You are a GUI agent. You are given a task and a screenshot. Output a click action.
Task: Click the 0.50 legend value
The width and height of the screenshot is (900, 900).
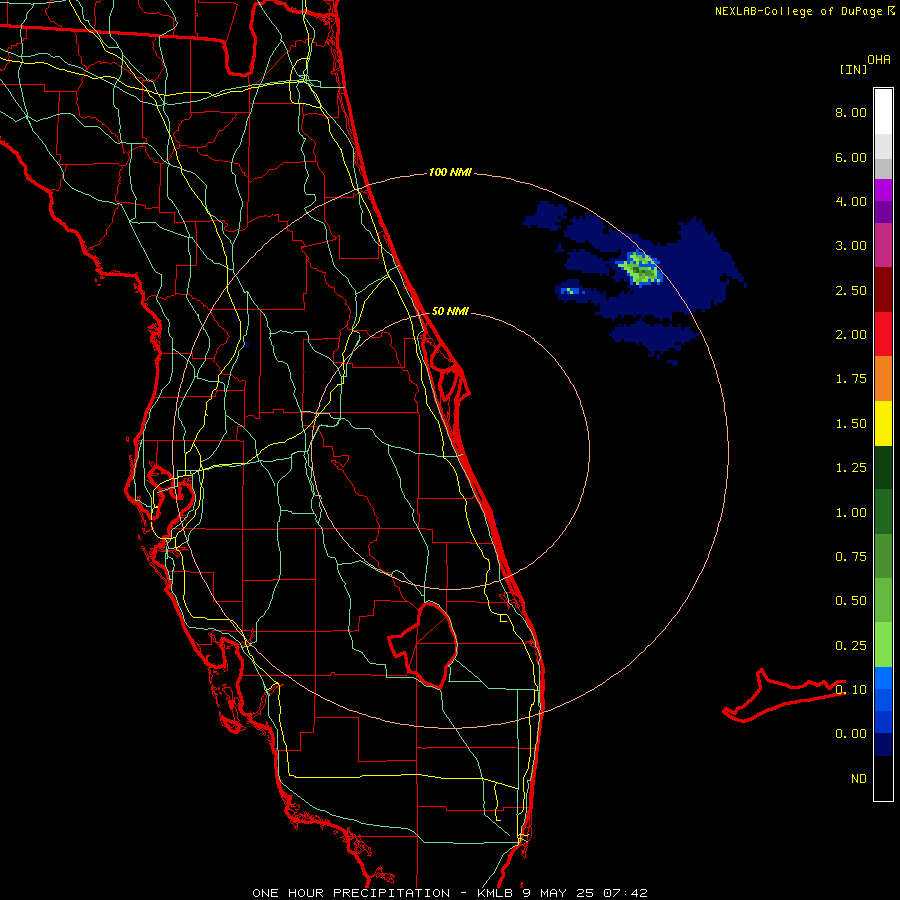click(851, 601)
